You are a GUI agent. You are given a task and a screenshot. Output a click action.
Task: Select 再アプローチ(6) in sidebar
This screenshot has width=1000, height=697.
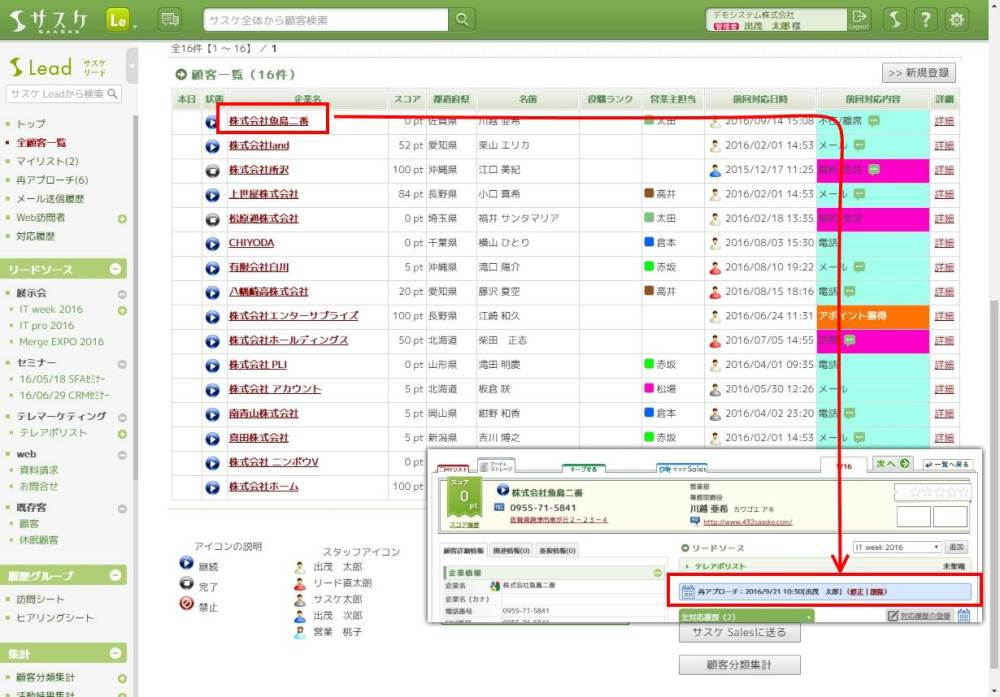[x=52, y=180]
